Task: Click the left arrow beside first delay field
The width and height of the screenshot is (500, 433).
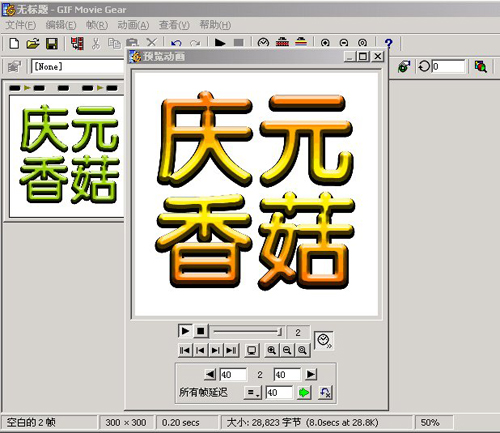Action: tap(210, 374)
